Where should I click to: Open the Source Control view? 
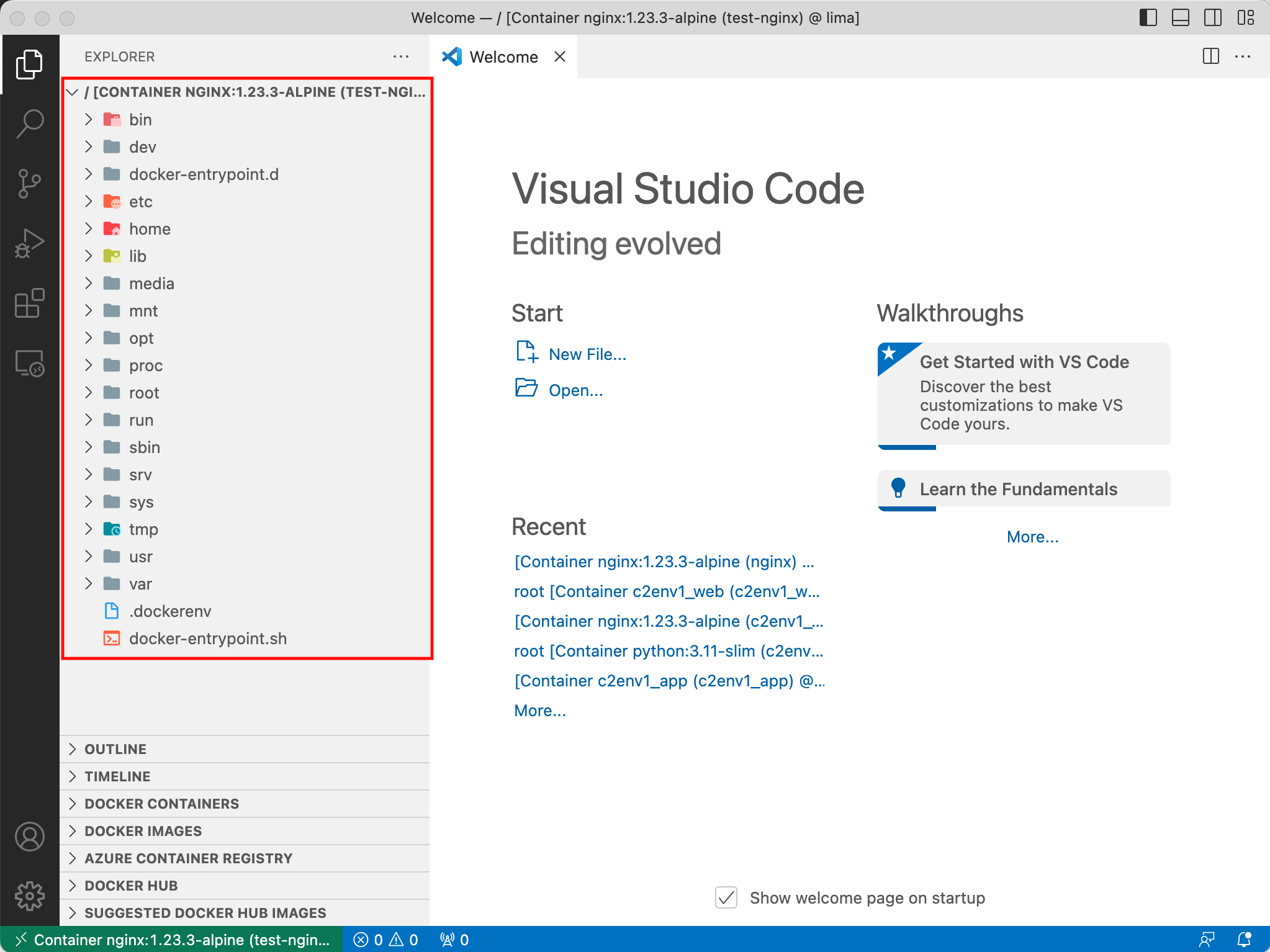pos(29,184)
